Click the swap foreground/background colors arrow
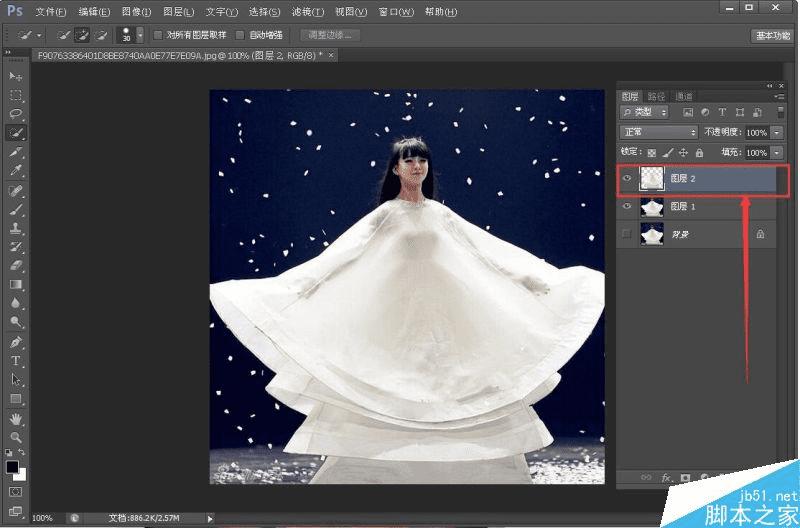 [22, 452]
